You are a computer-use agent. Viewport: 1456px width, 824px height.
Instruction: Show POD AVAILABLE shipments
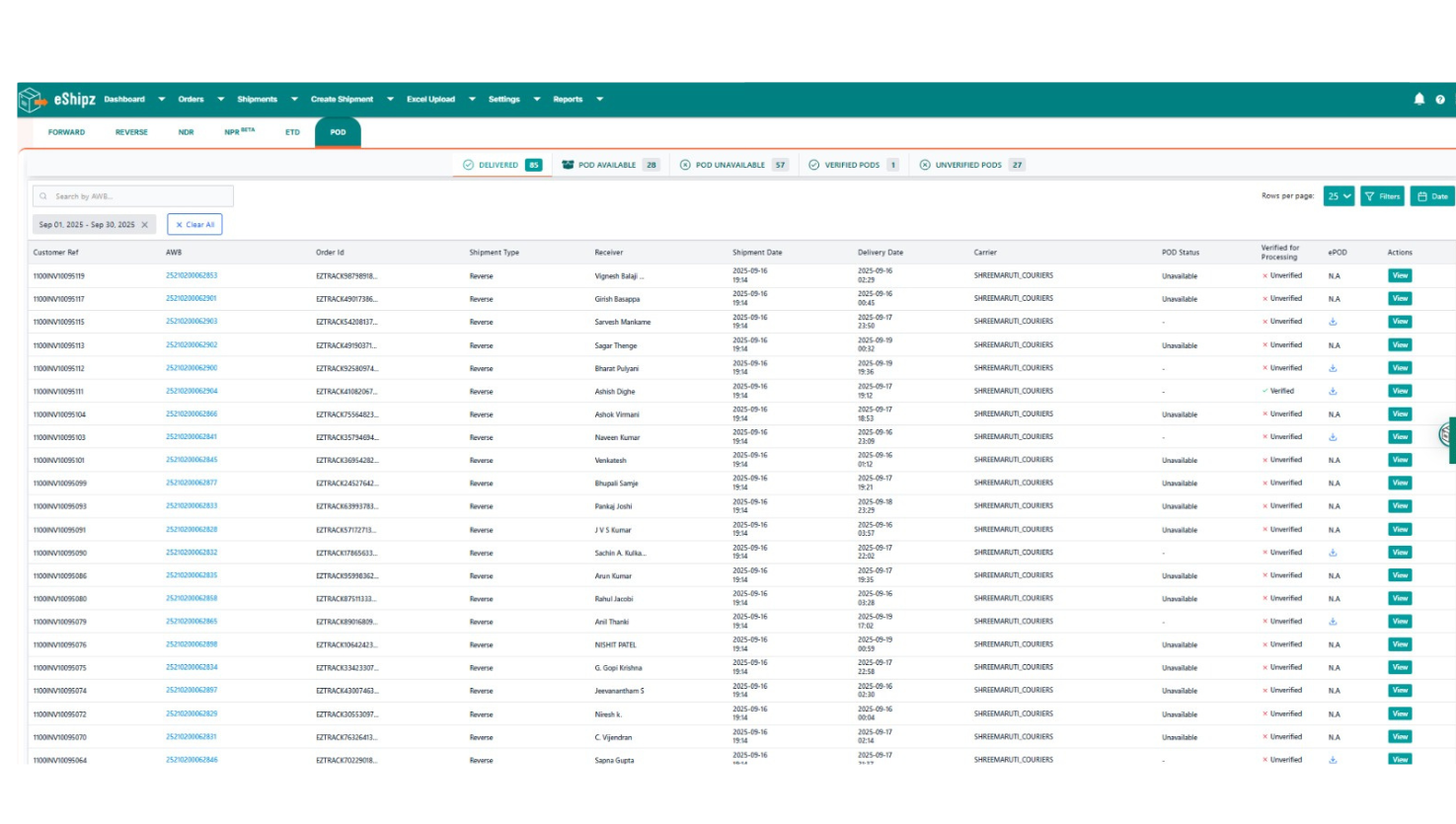[x=610, y=165]
